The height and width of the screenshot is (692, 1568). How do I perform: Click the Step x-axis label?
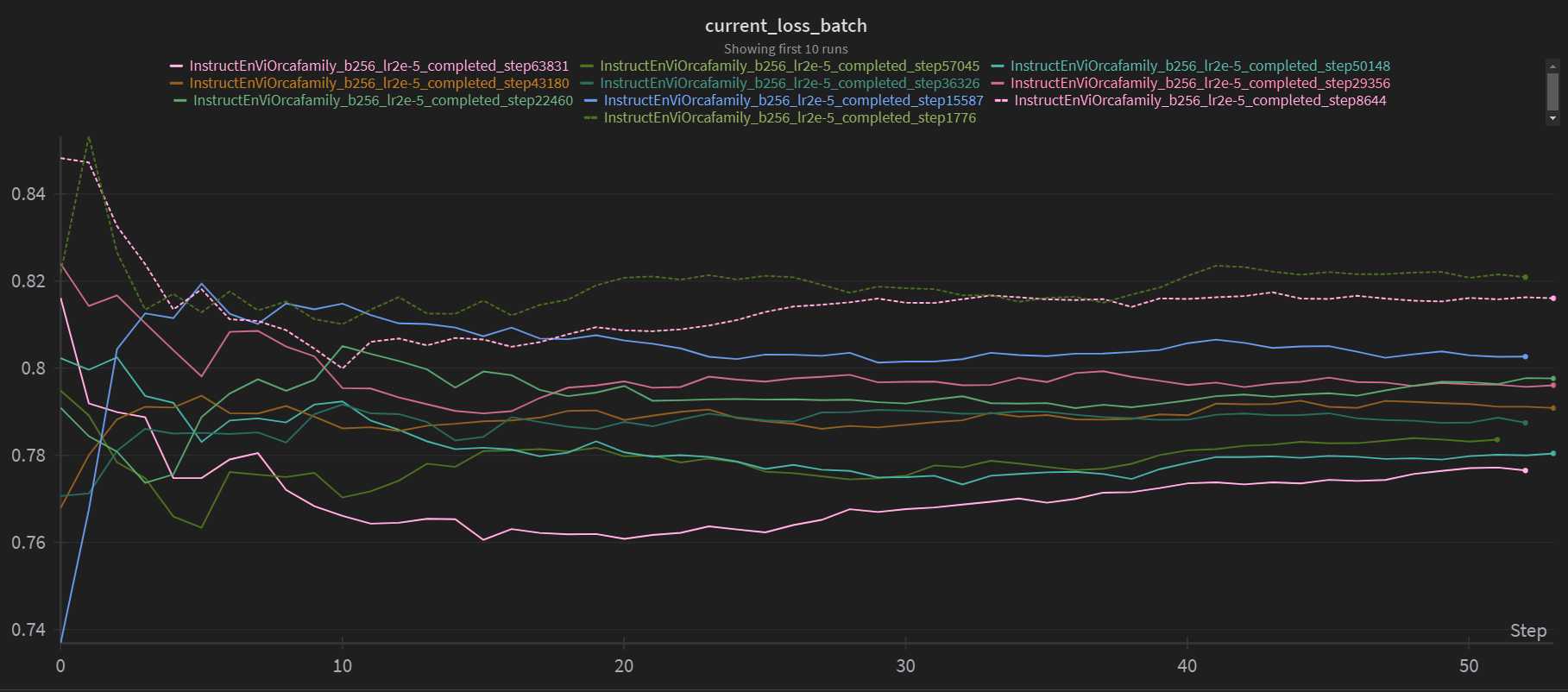click(1527, 631)
